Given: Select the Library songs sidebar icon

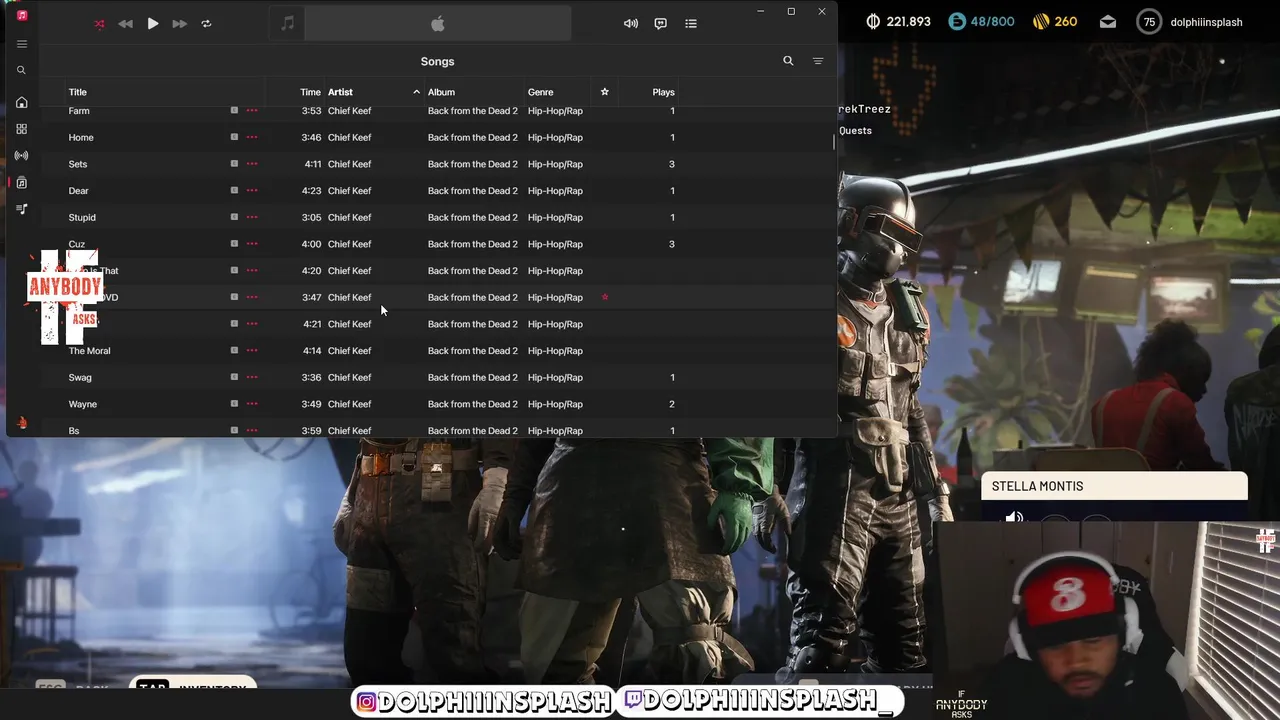Looking at the screenshot, I should 21,182.
